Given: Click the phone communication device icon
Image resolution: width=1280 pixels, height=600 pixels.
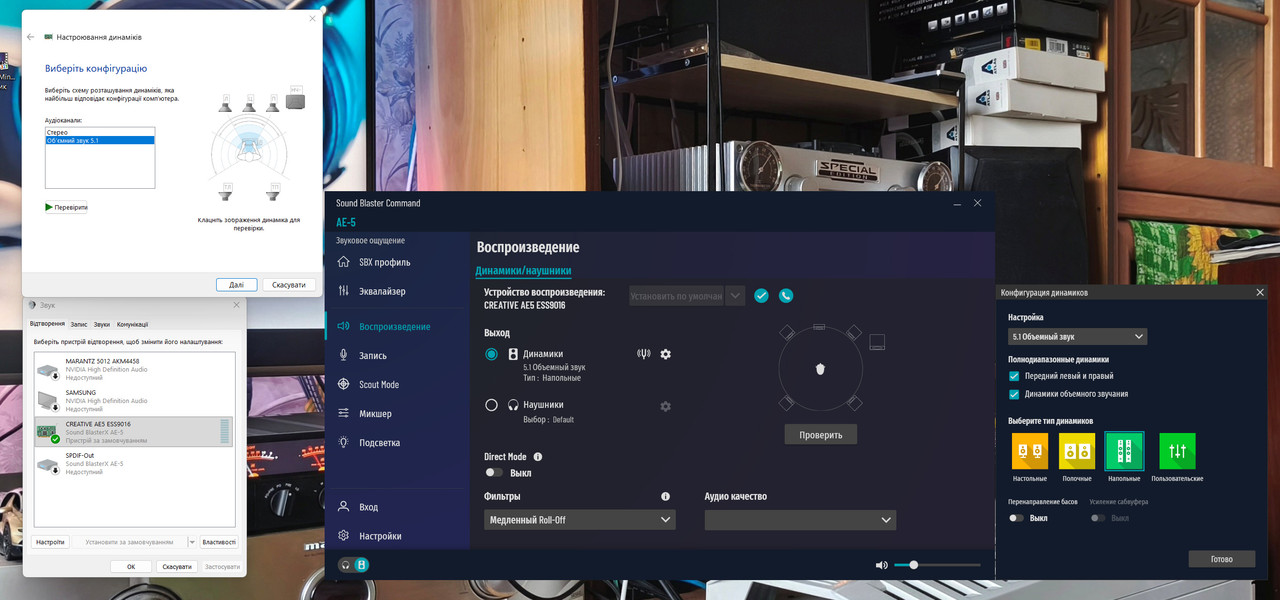Looking at the screenshot, I should click(786, 295).
